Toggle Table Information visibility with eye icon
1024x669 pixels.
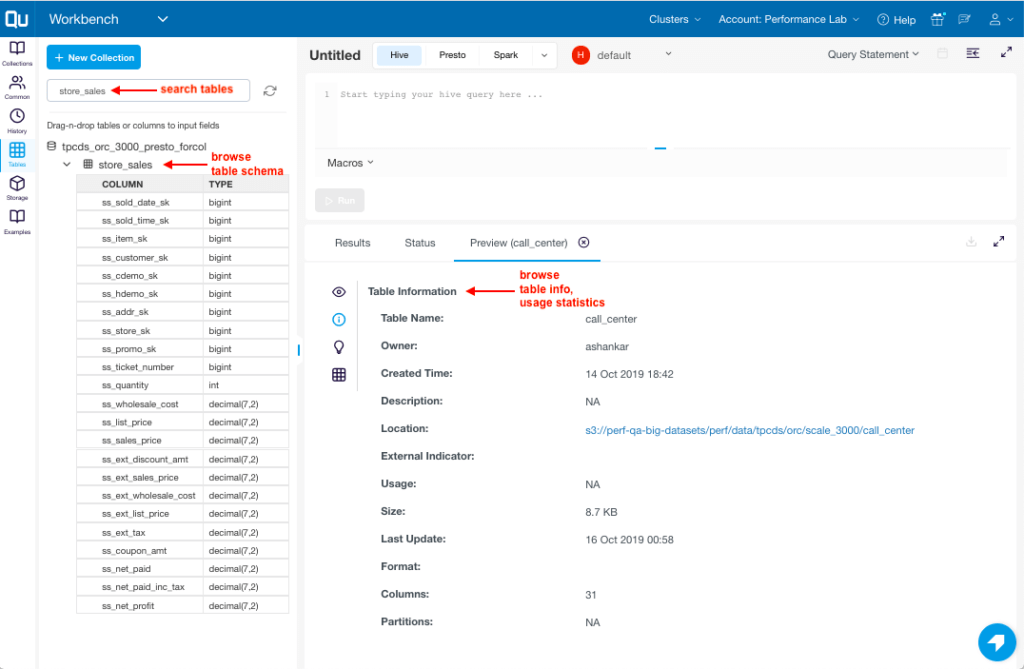point(339,291)
